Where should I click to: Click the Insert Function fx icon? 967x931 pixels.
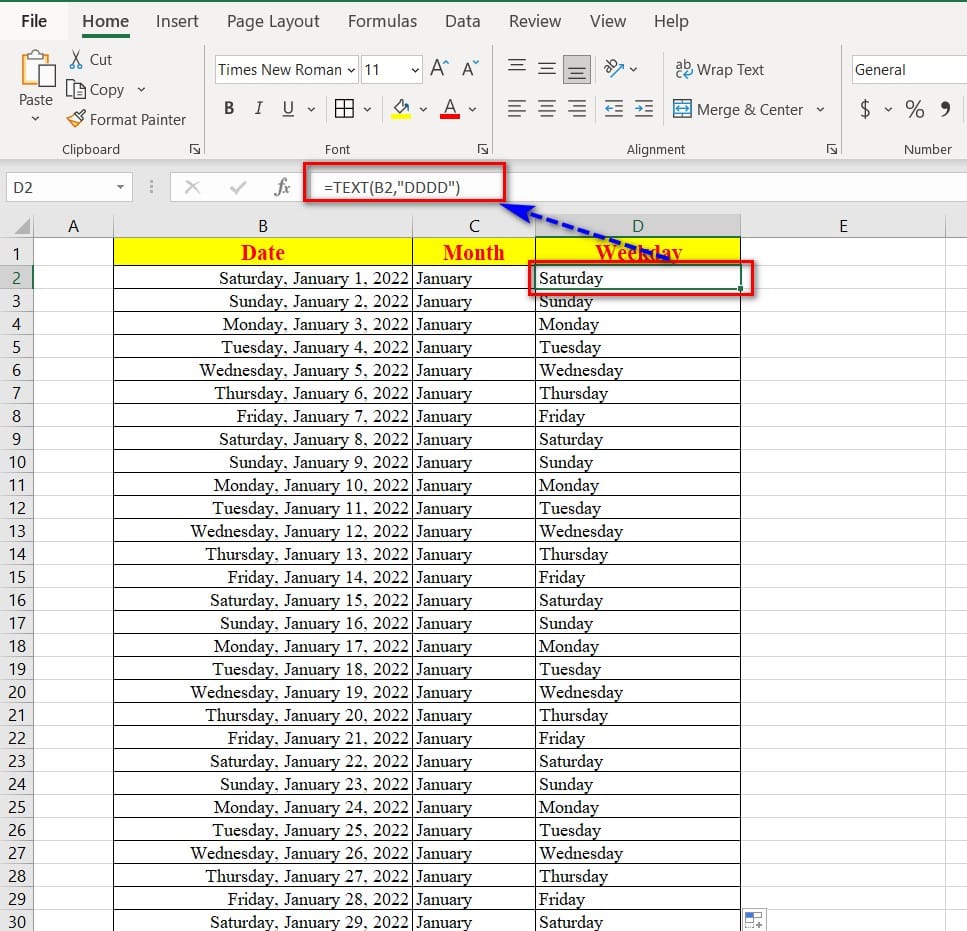[x=282, y=186]
